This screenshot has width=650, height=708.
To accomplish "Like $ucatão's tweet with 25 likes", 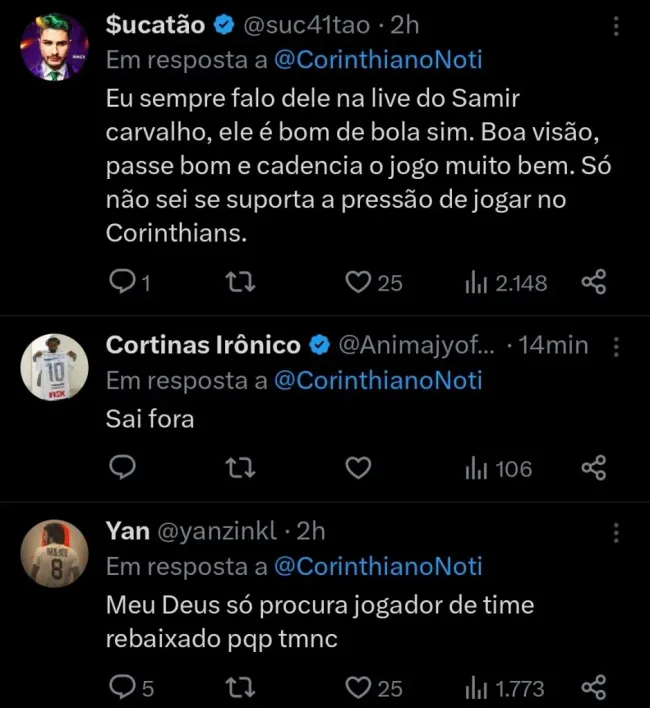I will coord(358,283).
